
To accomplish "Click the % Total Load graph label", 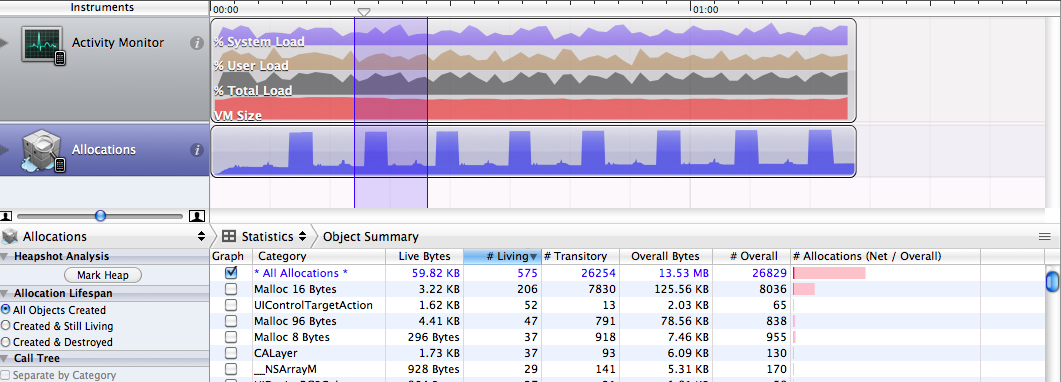I will pos(254,91).
